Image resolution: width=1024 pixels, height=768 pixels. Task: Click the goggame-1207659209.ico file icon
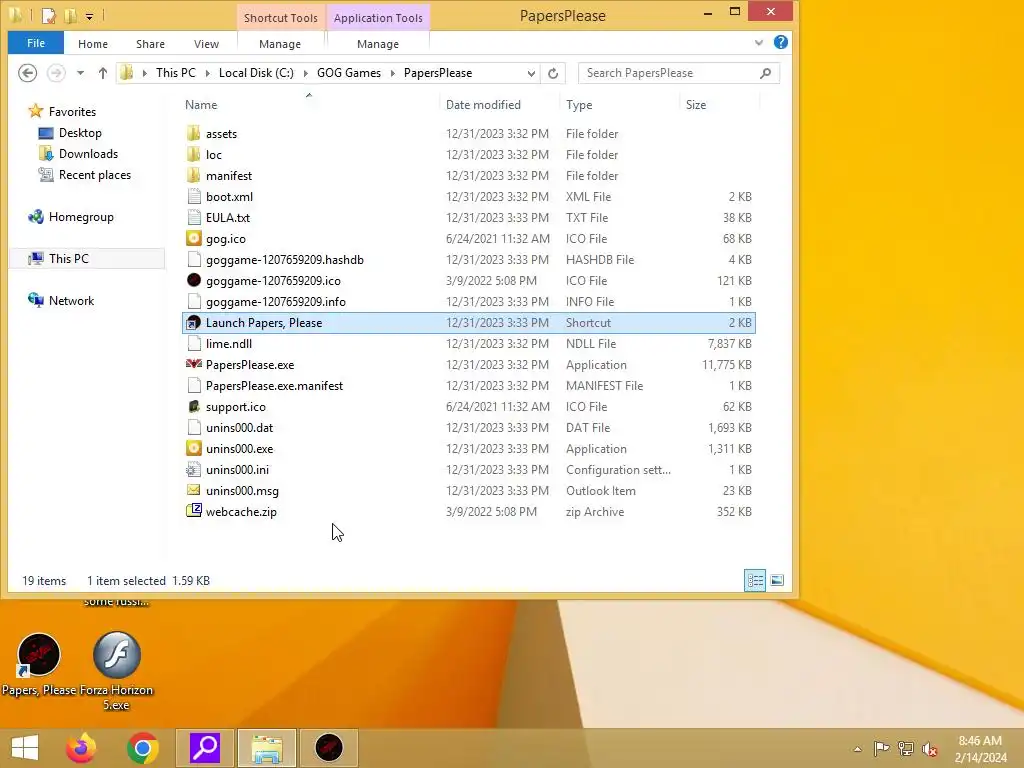[x=193, y=280]
